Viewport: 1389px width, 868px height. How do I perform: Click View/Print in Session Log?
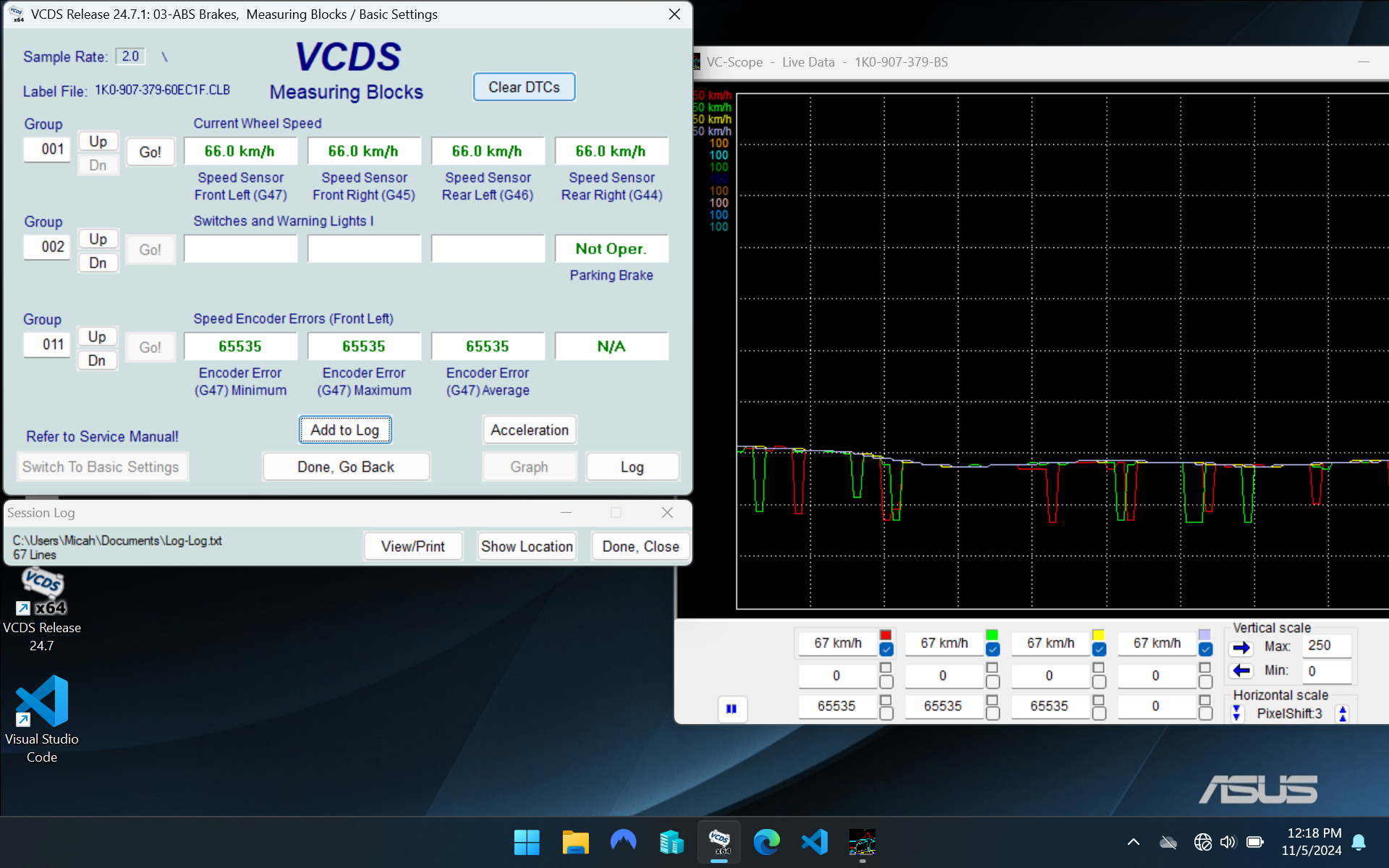click(x=413, y=546)
